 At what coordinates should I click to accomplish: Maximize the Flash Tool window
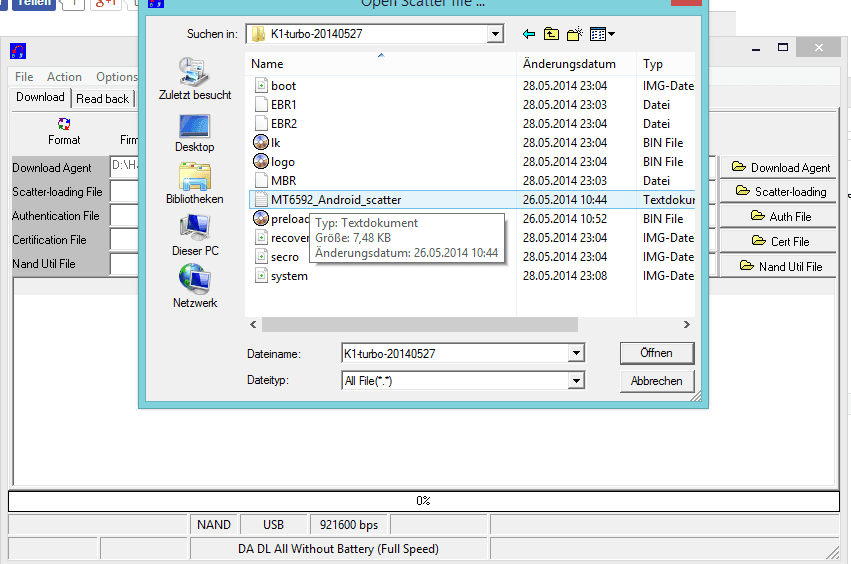783,48
